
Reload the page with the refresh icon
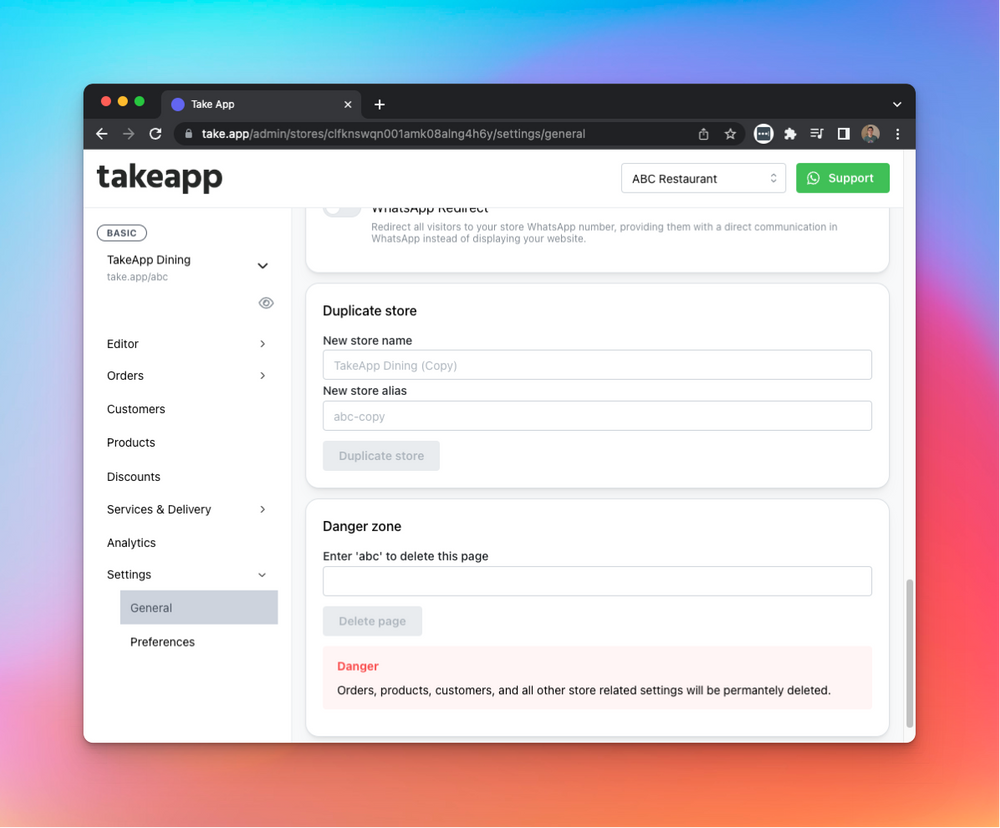155,134
